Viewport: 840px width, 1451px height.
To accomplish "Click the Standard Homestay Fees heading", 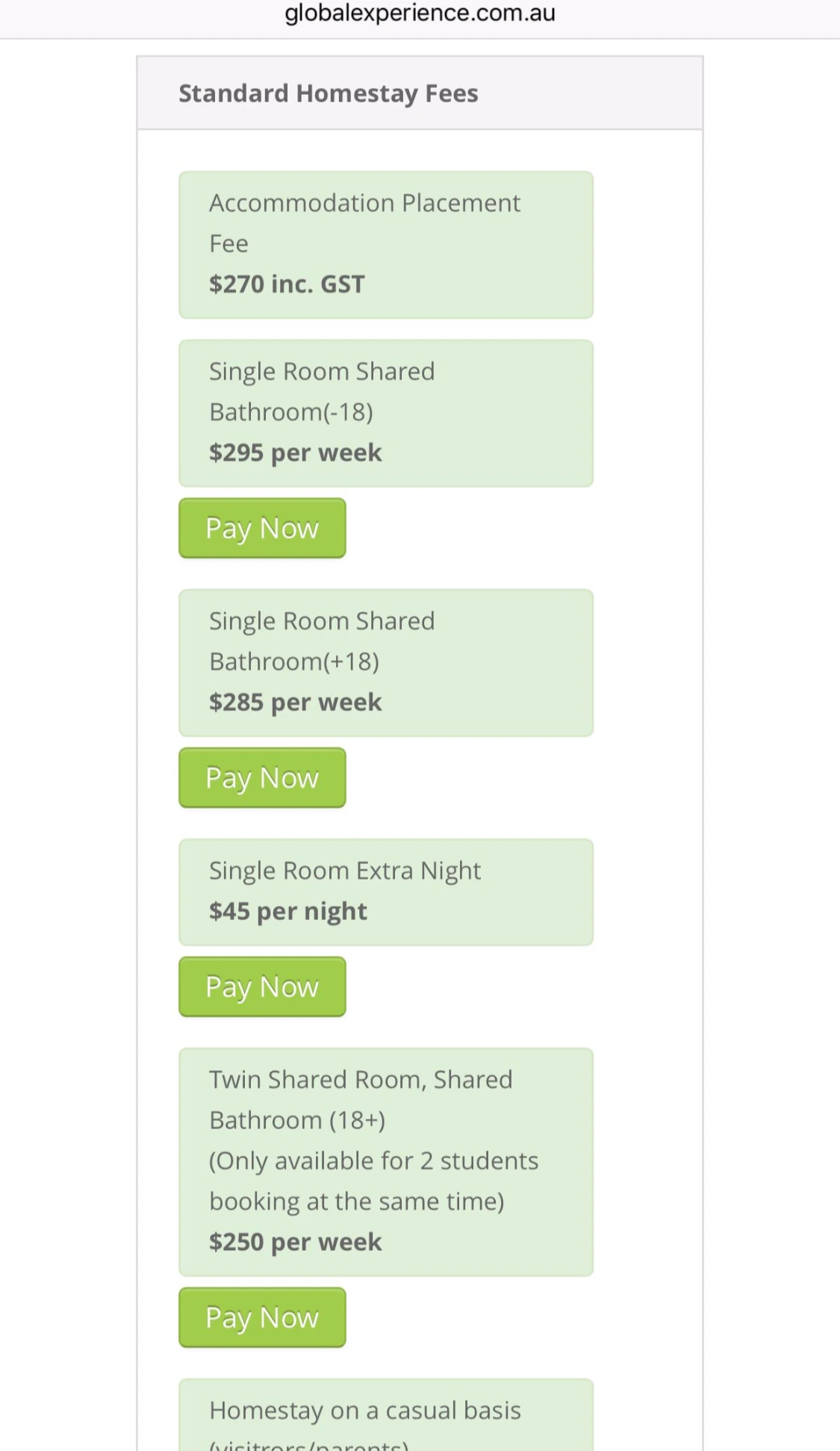I will tap(328, 93).
